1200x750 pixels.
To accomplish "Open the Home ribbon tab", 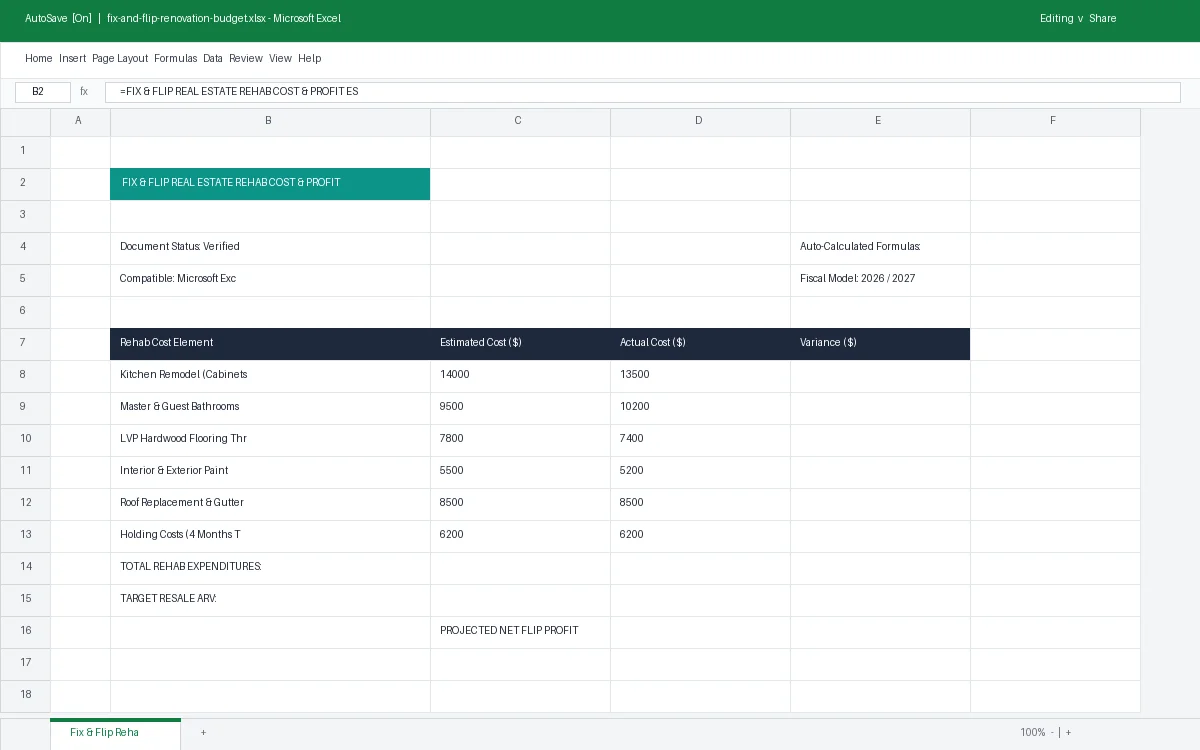I will tap(38, 58).
